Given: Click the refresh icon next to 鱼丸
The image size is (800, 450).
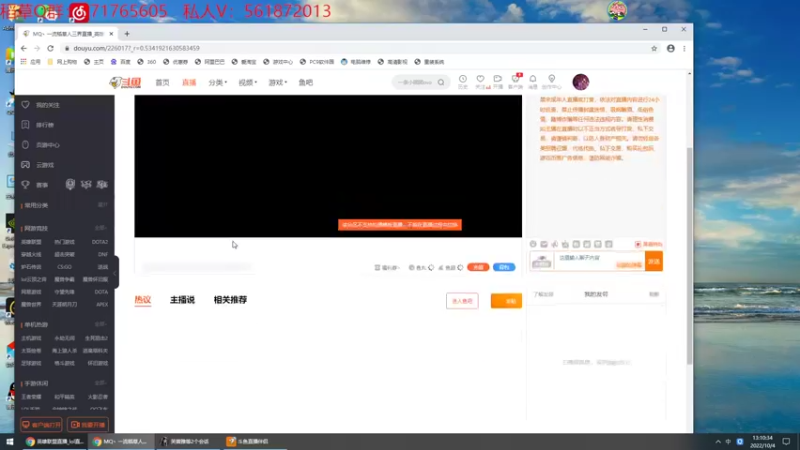Looking at the screenshot, I should point(431,267).
